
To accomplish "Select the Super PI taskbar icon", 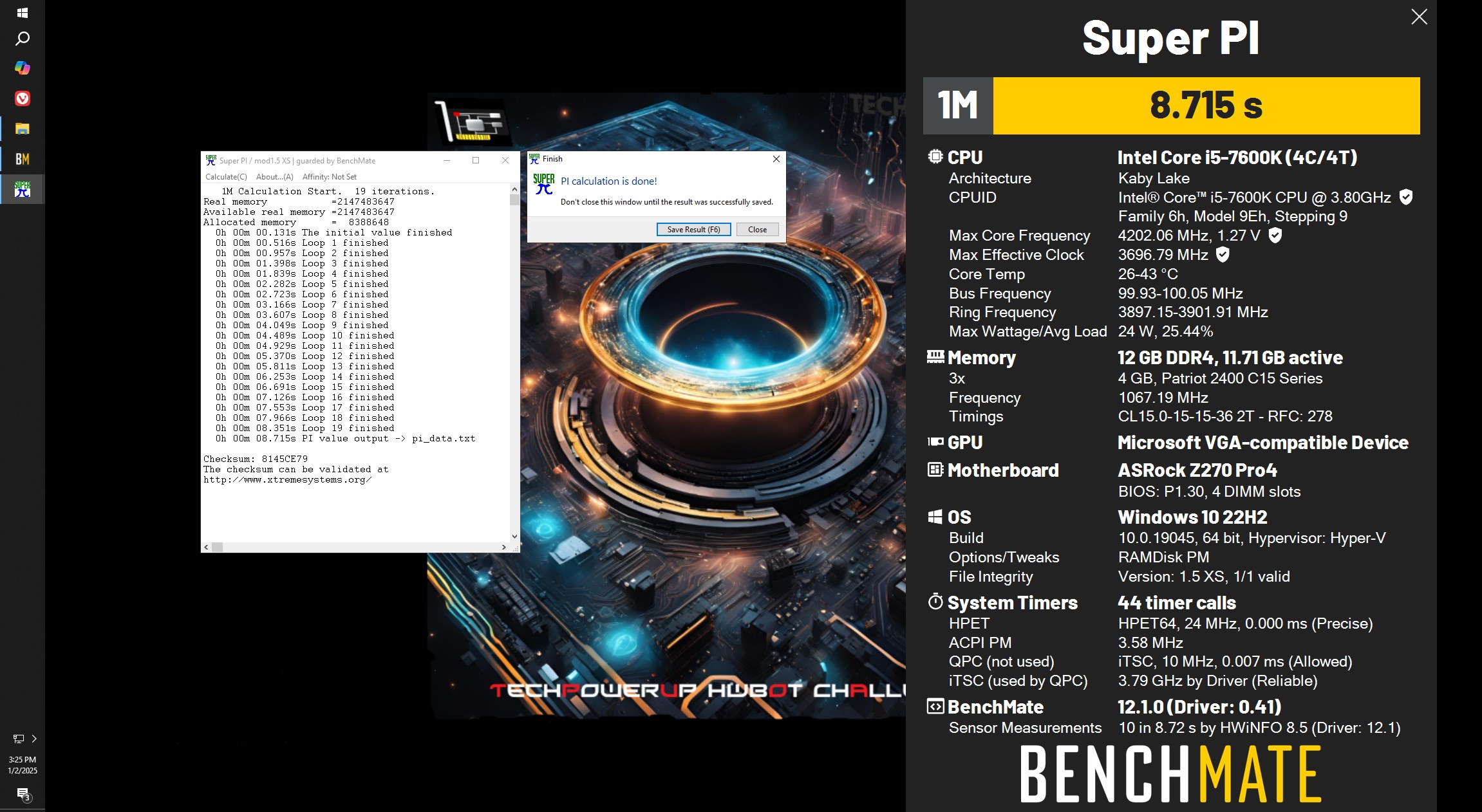I will coord(22,189).
